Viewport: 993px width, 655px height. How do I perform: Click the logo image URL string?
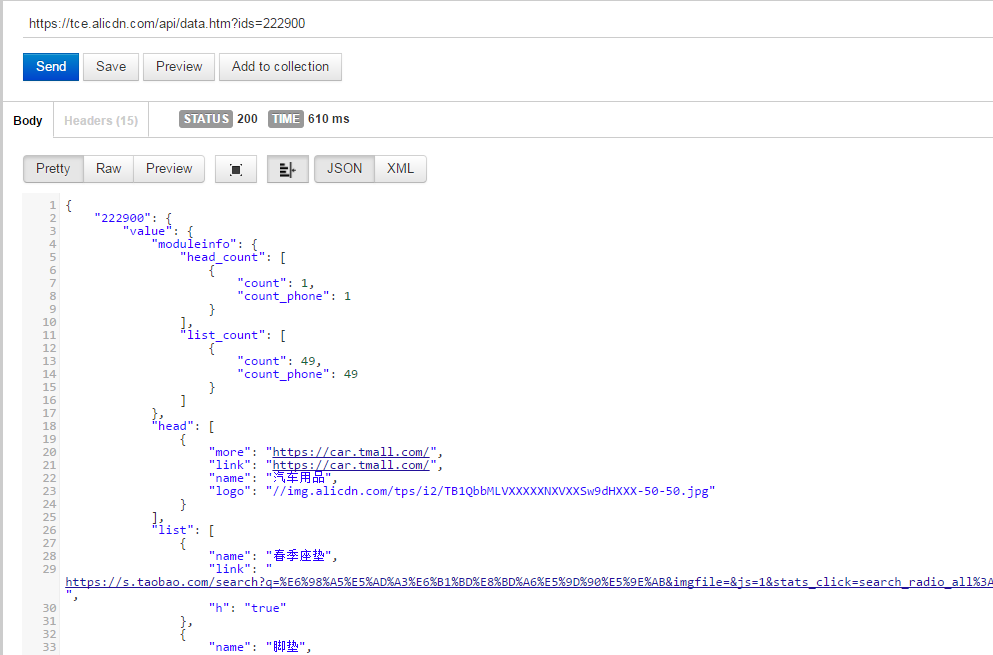coord(490,491)
